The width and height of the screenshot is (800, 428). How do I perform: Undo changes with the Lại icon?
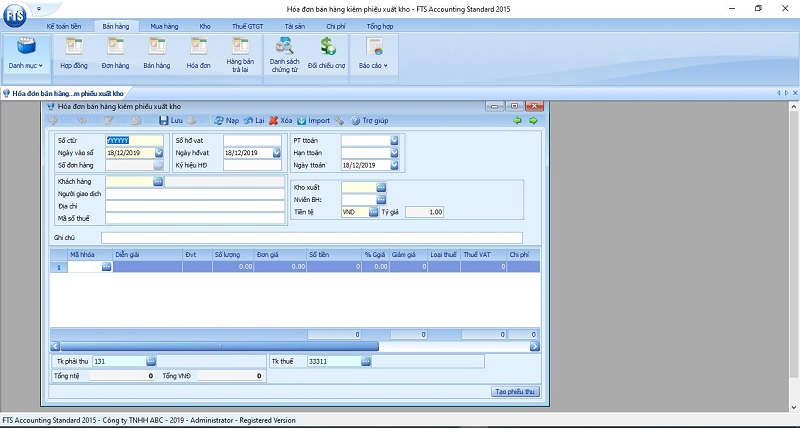pyautogui.click(x=254, y=121)
